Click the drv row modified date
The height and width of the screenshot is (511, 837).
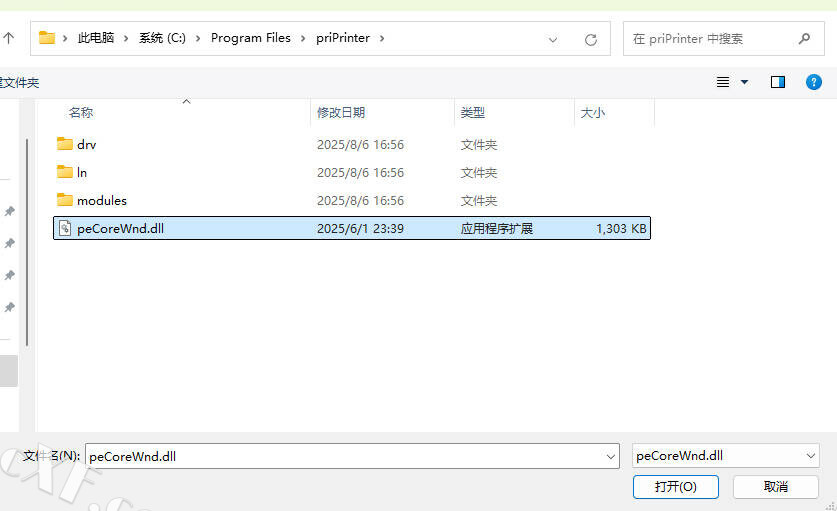click(360, 145)
